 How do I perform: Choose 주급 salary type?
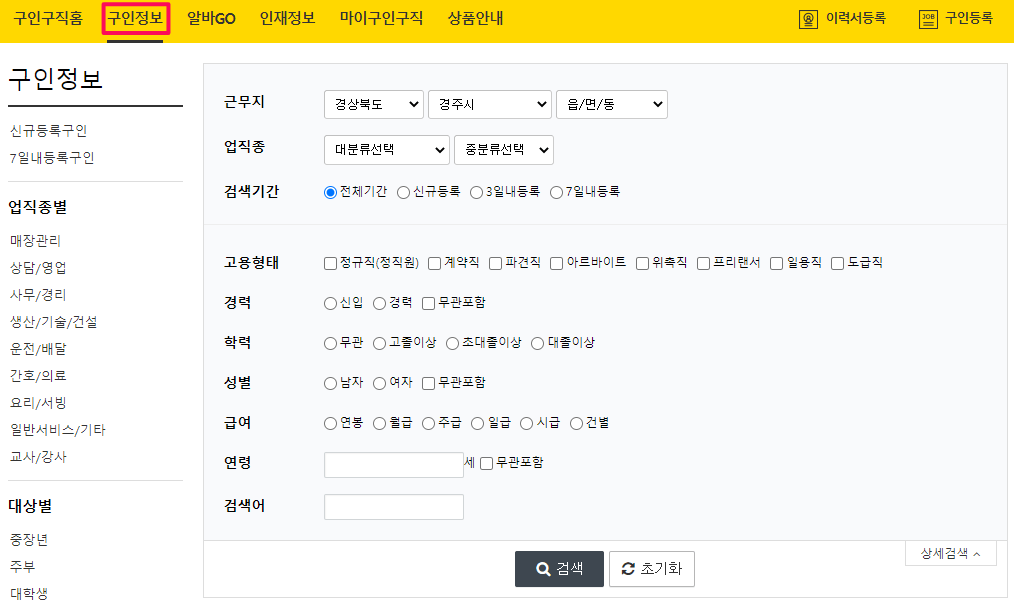pos(428,424)
